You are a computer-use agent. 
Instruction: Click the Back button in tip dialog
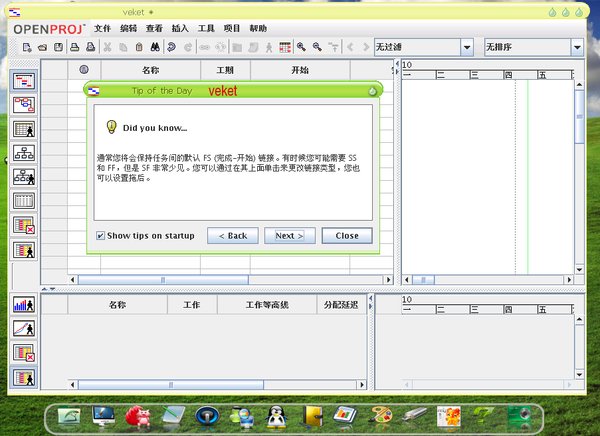(x=233, y=236)
